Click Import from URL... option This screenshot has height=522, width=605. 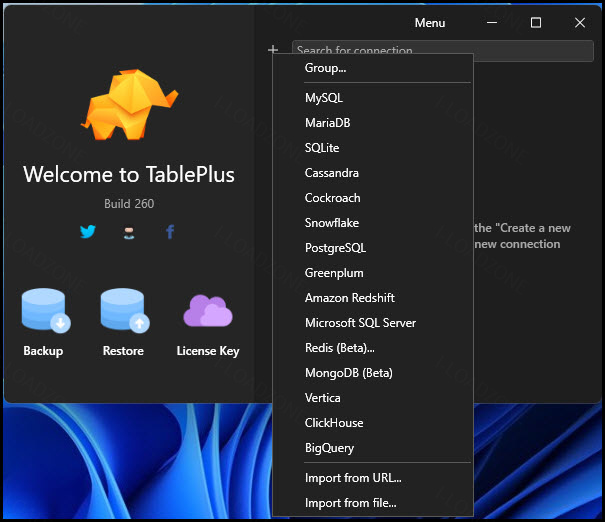373,478
